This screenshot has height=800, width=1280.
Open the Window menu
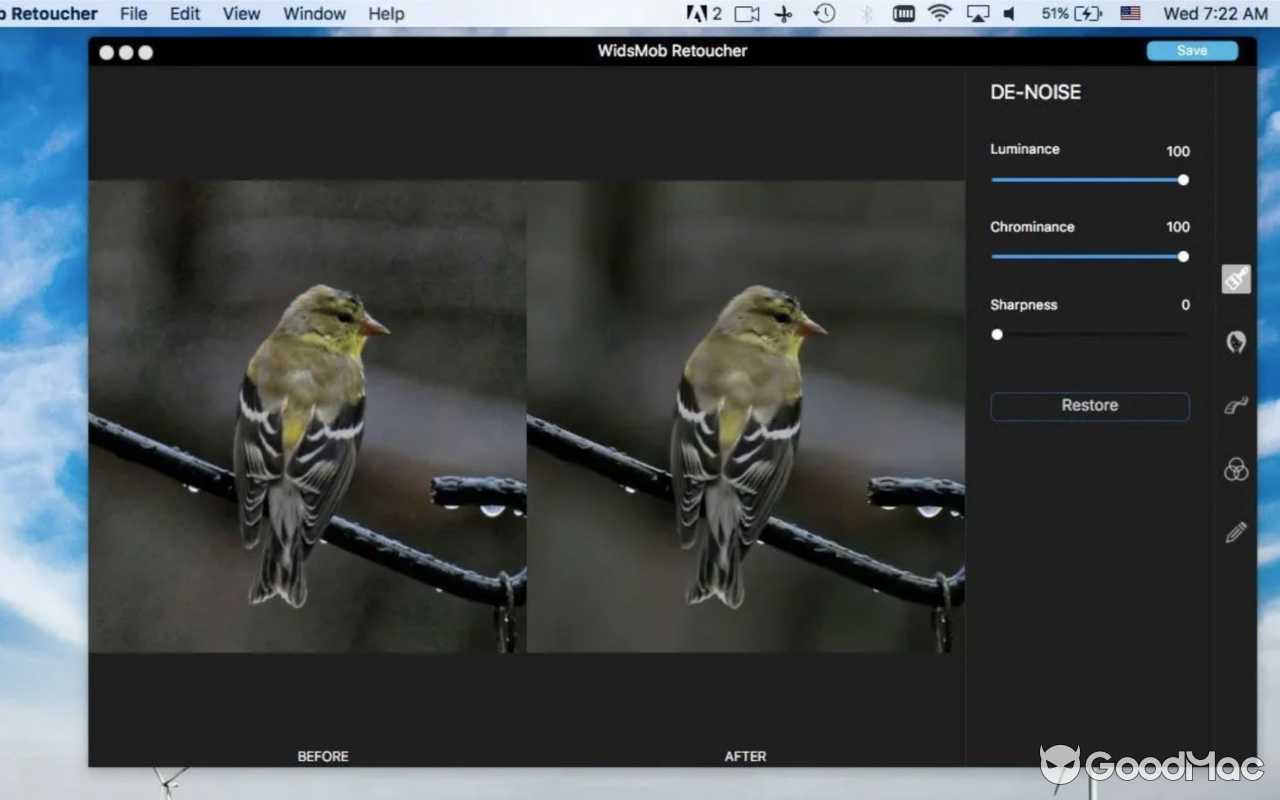tap(314, 13)
